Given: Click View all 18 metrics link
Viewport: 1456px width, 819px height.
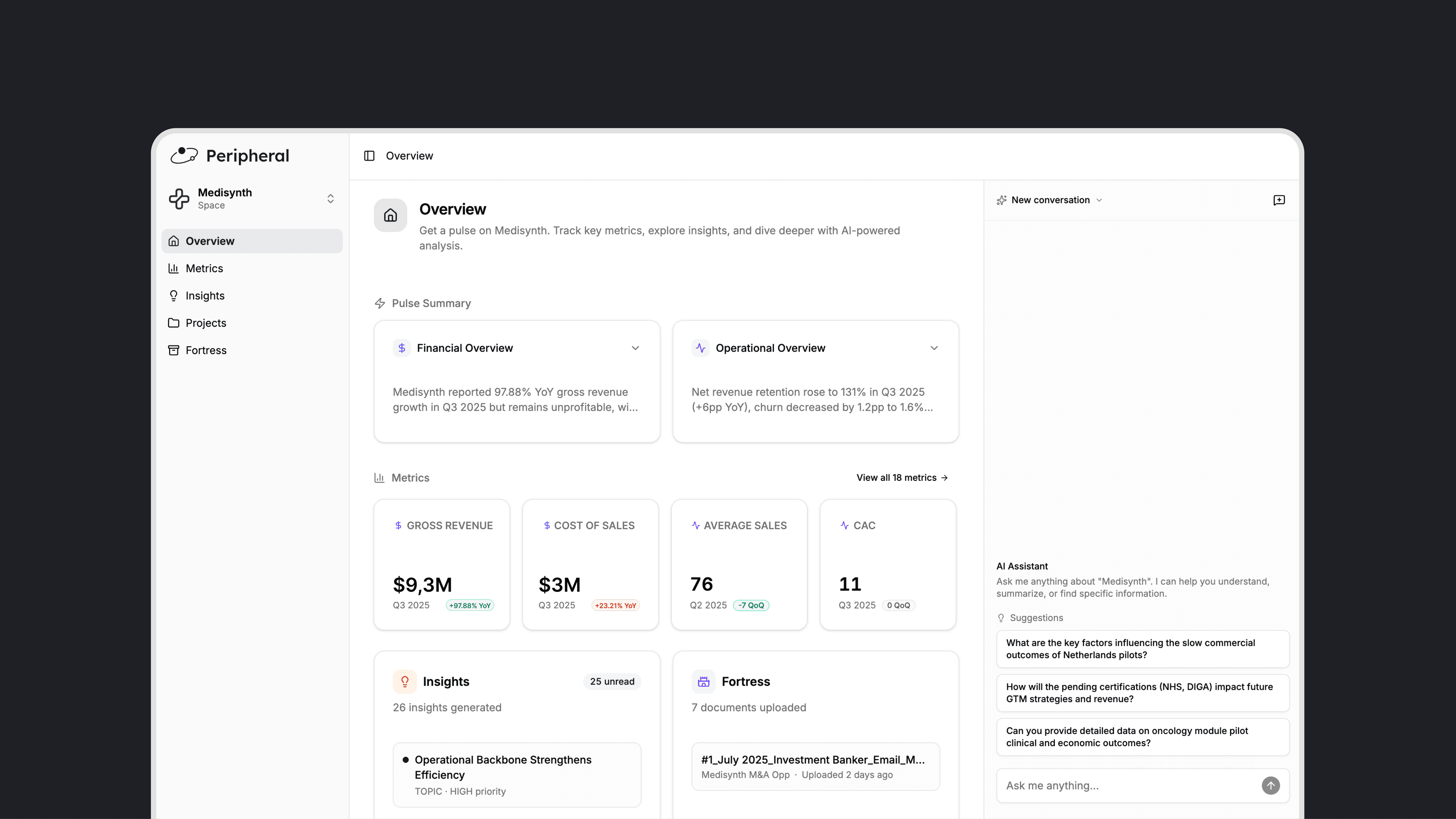Looking at the screenshot, I should pos(902,478).
